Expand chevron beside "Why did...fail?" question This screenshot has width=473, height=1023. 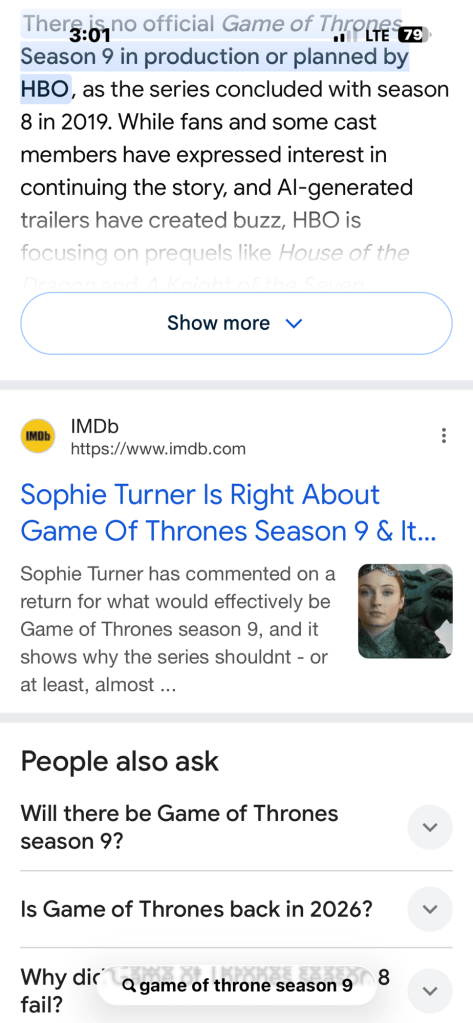coord(429,991)
